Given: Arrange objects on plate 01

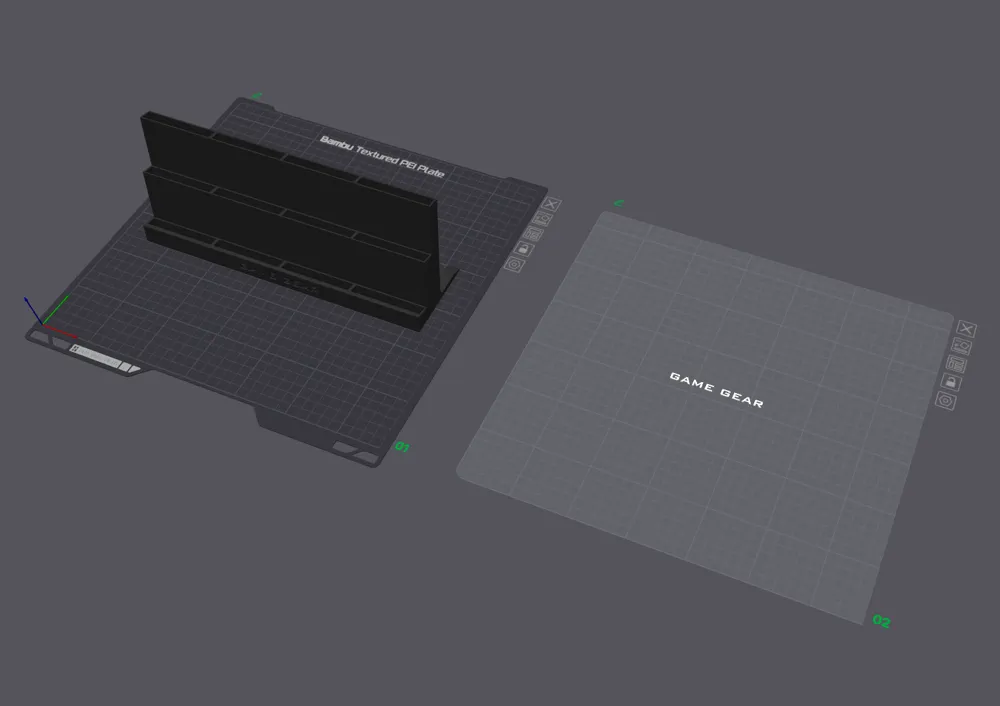Looking at the screenshot, I should [533, 234].
